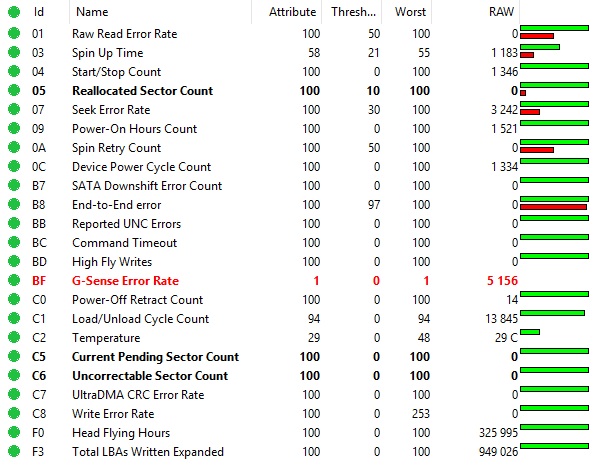This screenshot has width=600, height=465.
Task: Click RAW value '3 242' for Seek Error Rate
Action: 504,110
